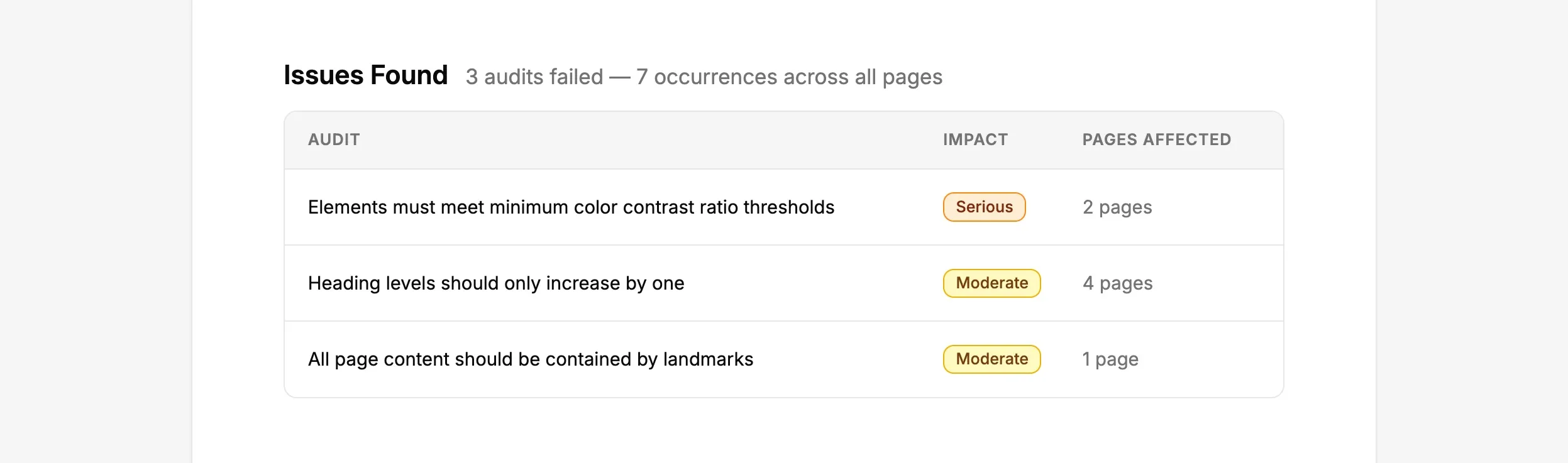Click the 1 page link

tap(1110, 359)
